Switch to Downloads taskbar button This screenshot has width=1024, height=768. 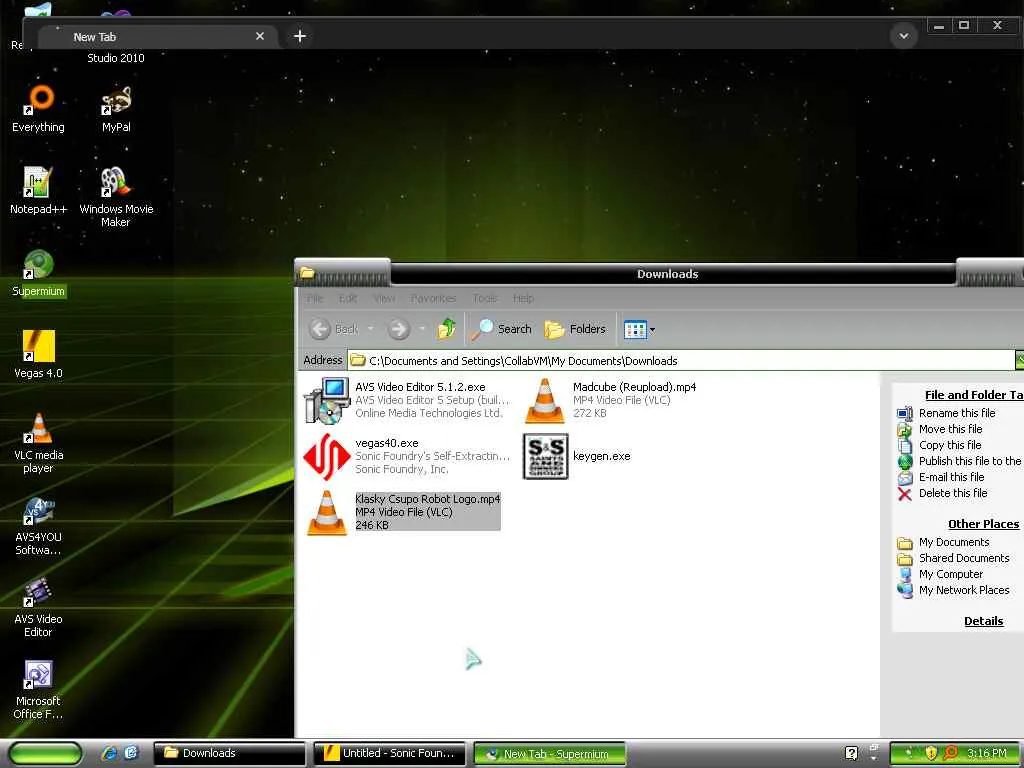[229, 753]
